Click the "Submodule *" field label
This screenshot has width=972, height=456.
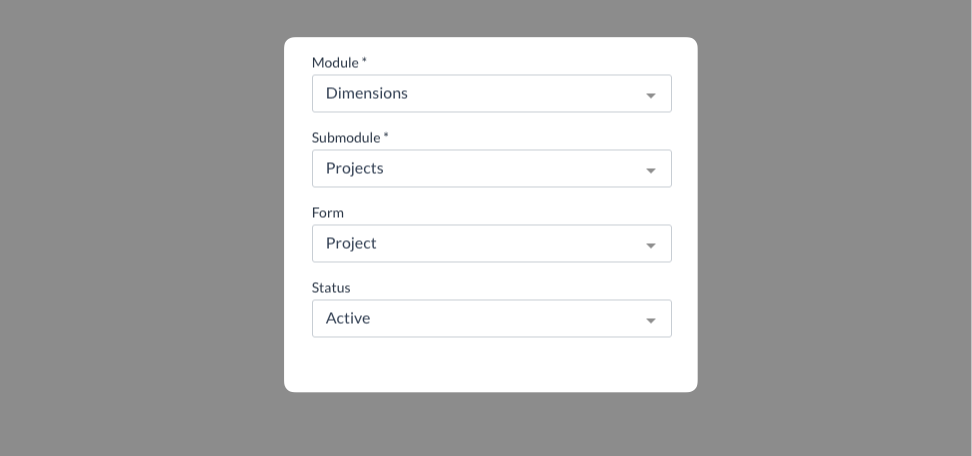350,137
